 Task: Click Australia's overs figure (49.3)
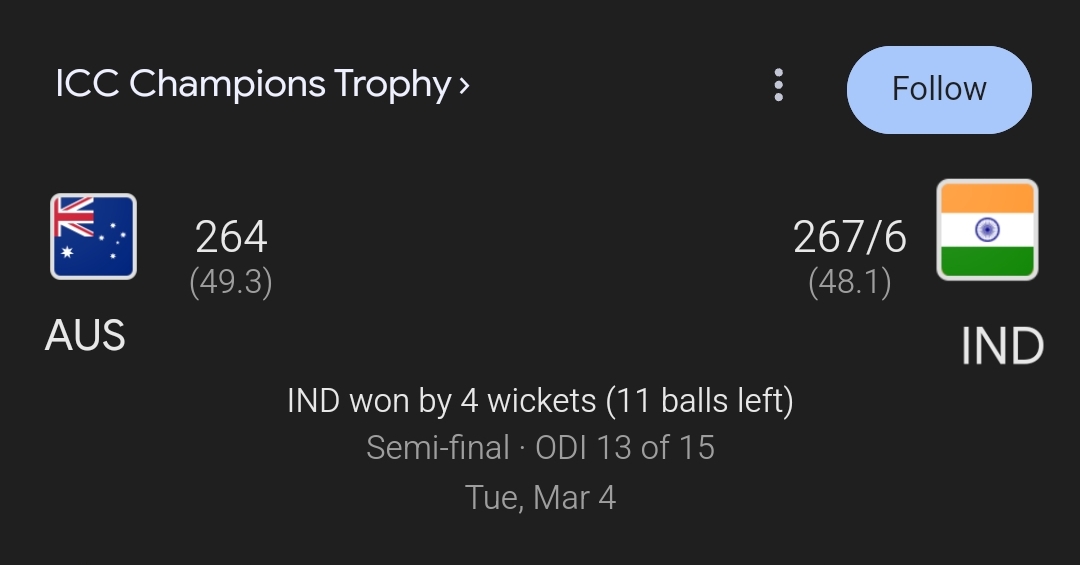tap(231, 283)
